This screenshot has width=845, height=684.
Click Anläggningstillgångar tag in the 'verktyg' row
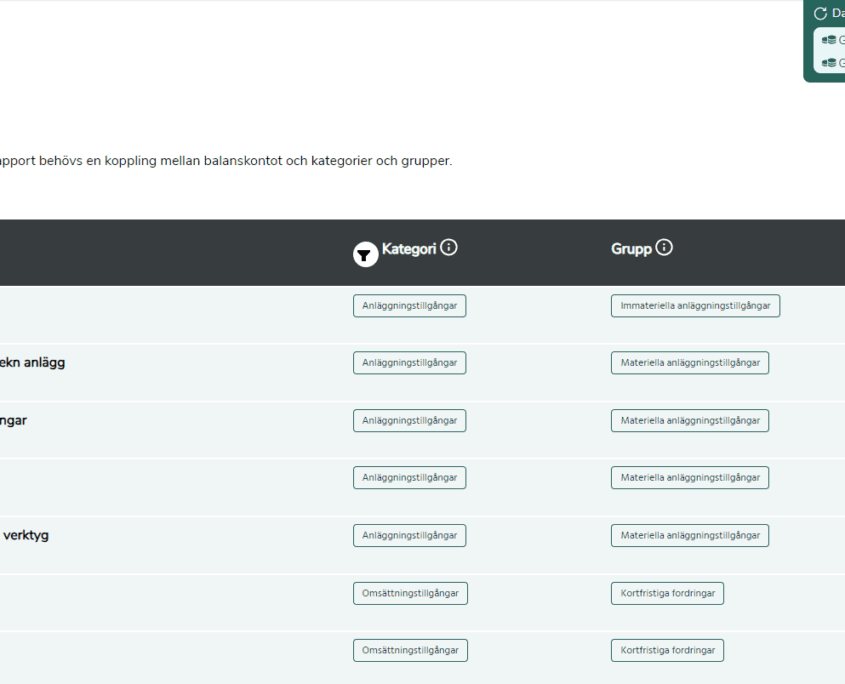click(x=409, y=536)
